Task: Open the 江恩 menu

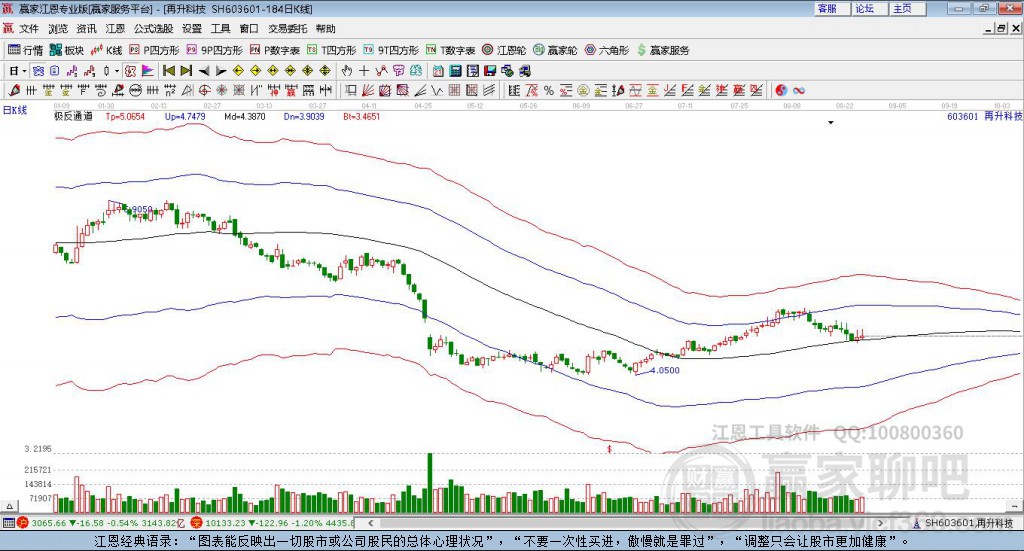Action: [x=115, y=29]
